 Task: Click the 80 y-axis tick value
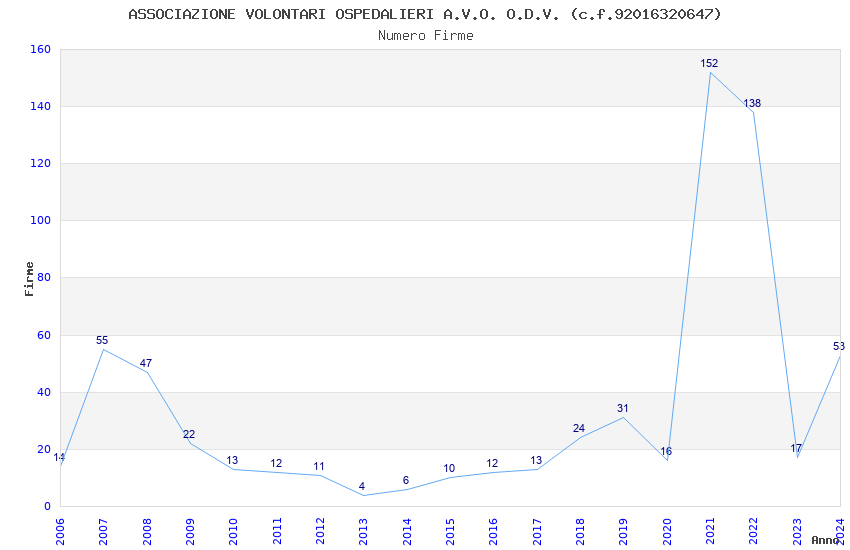pos(43,277)
